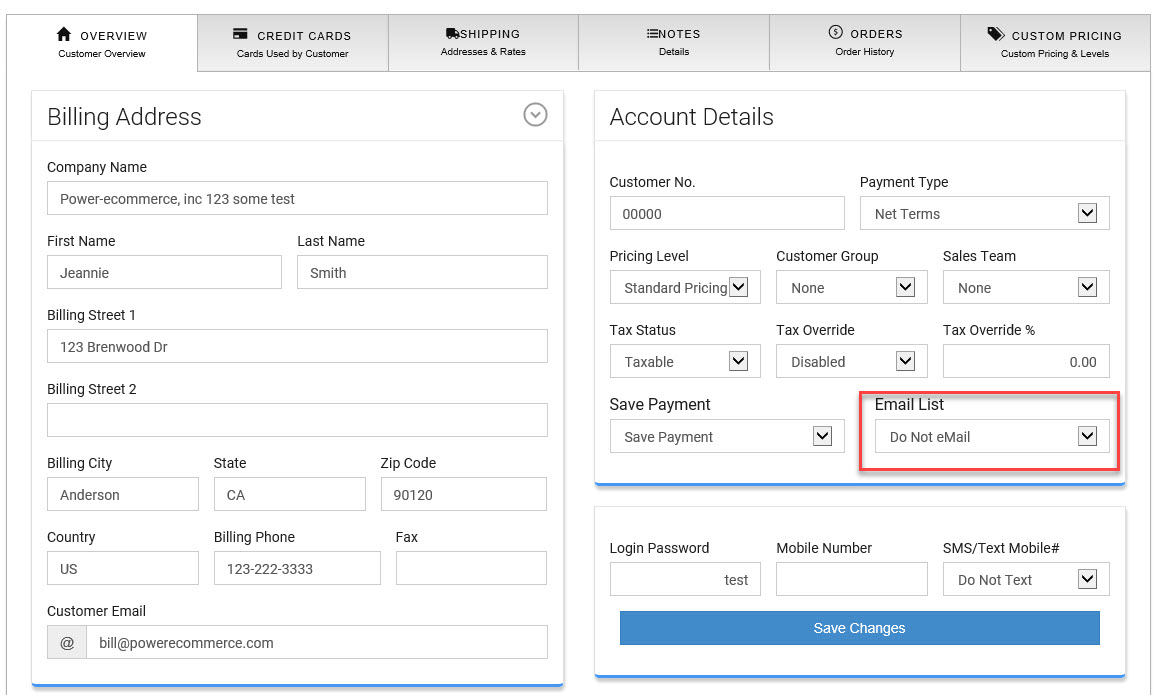Click the Save Changes button
The height and width of the screenshot is (695, 1158).
click(x=859, y=628)
